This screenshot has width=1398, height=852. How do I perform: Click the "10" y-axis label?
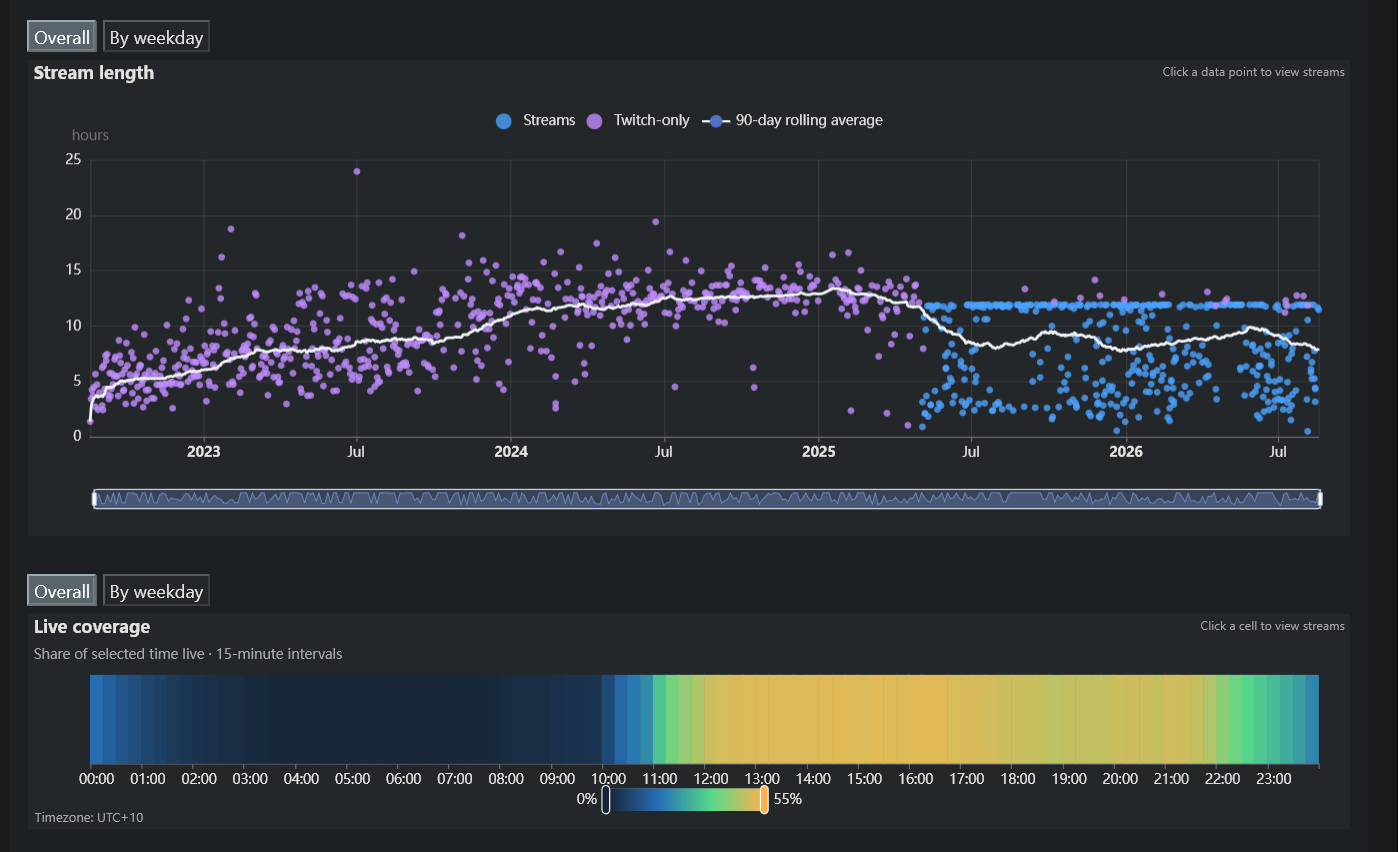[72, 326]
